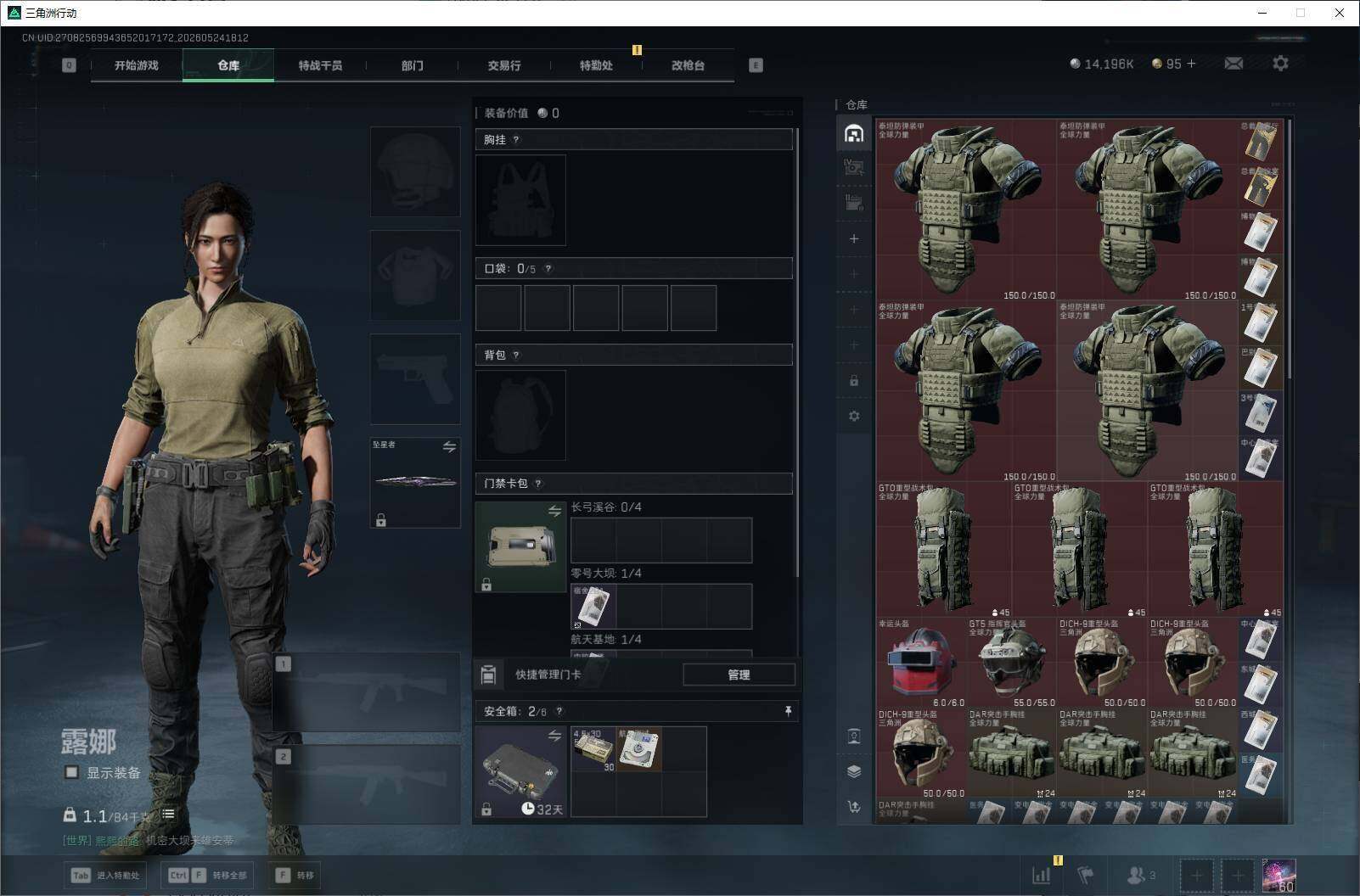1360x896 pixels.
Task: Select the main stash icon in 仓库 sidebar
Action: point(854,132)
